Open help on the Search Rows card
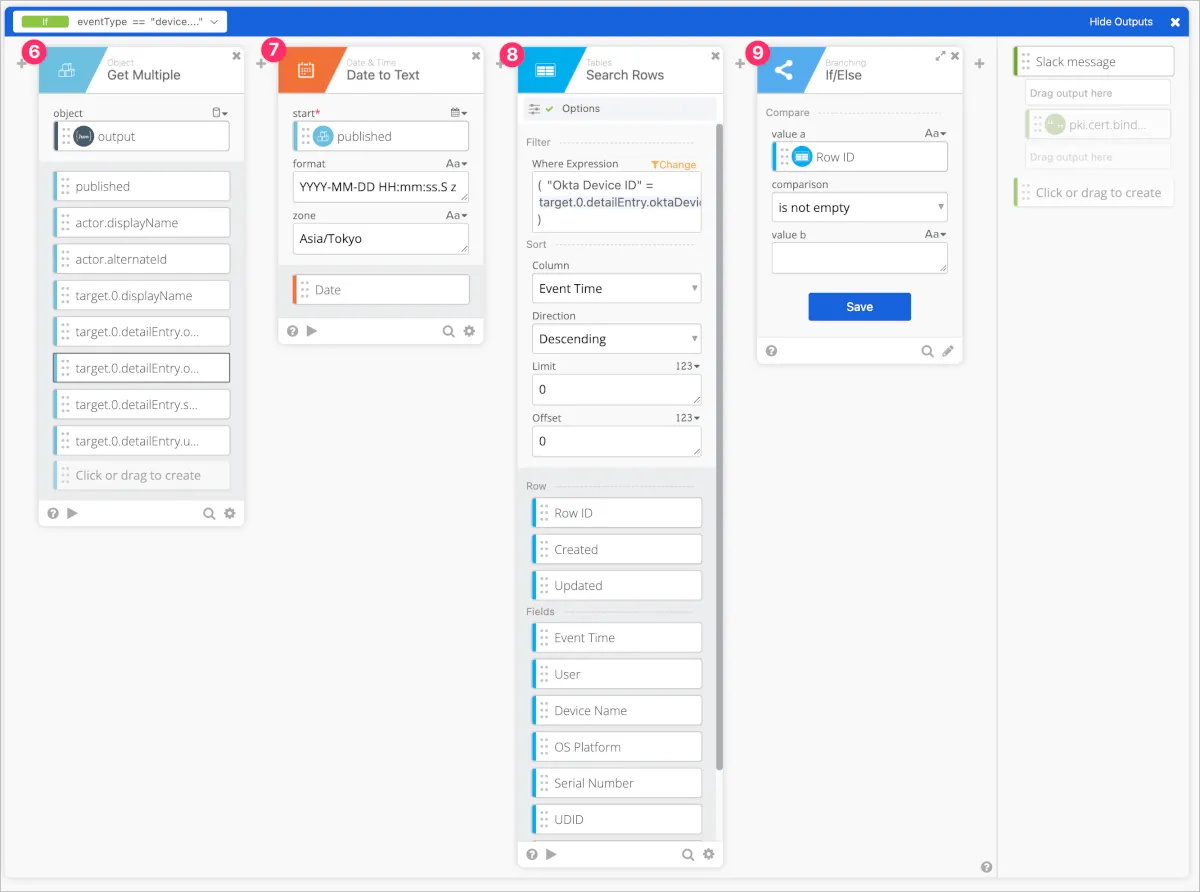The image size is (1200, 892). point(532,854)
